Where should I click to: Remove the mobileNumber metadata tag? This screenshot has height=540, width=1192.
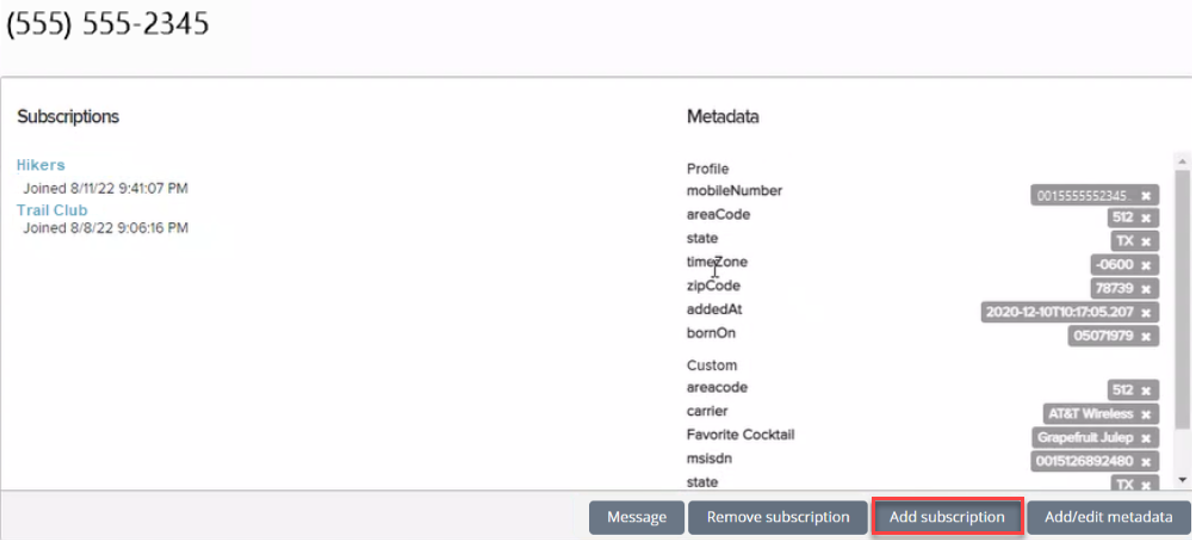coord(1145,195)
